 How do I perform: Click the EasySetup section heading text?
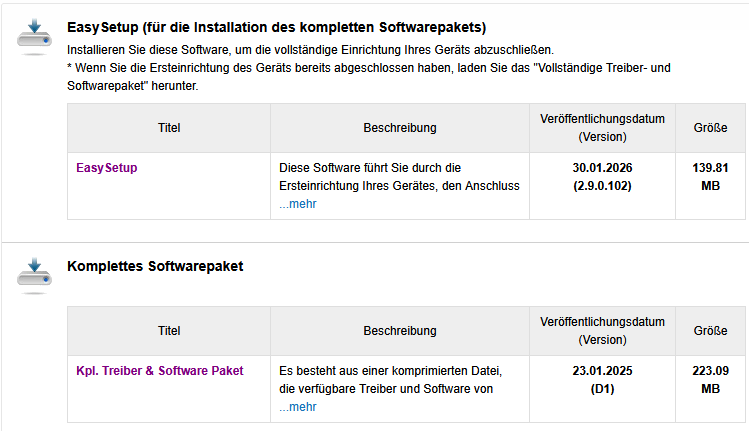click(x=277, y=26)
